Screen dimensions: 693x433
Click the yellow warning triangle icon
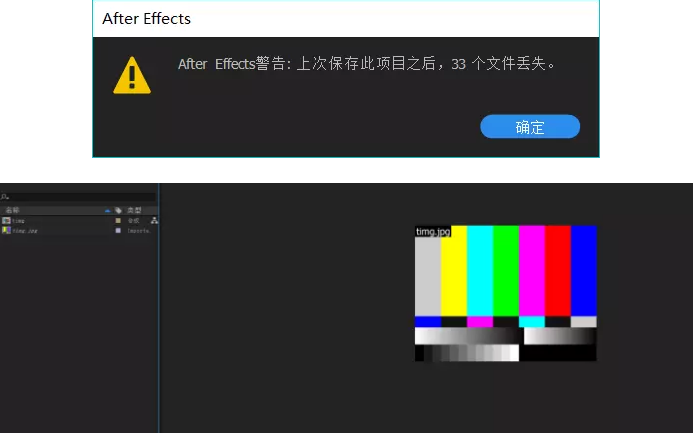[x=132, y=75]
